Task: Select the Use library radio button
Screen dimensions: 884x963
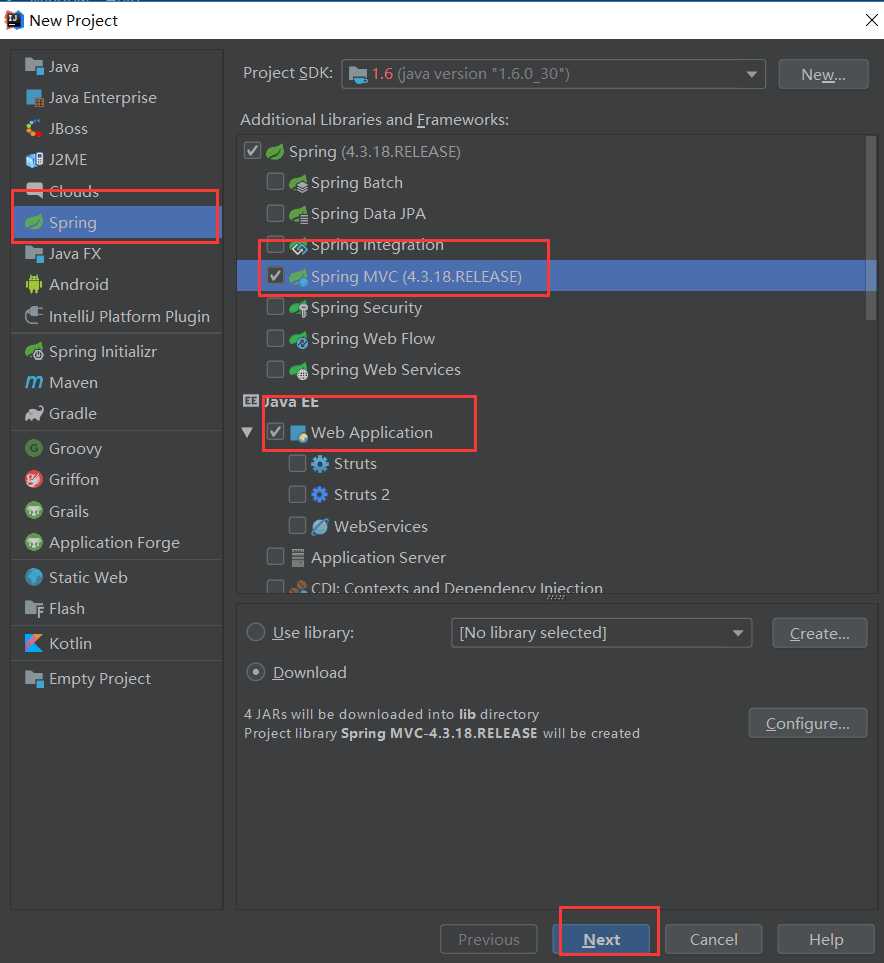Action: 256,632
